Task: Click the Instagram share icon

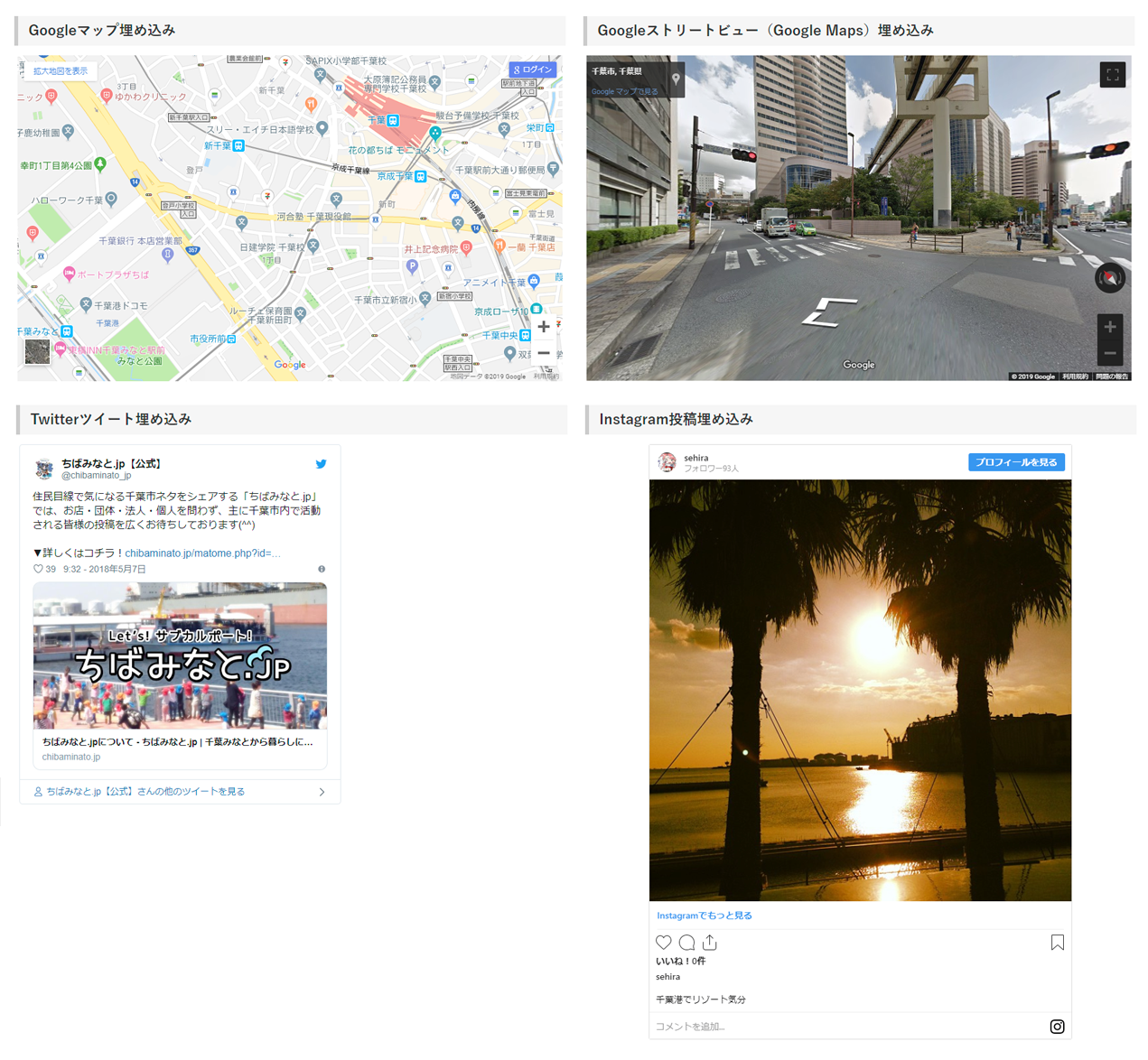Action: (x=710, y=943)
